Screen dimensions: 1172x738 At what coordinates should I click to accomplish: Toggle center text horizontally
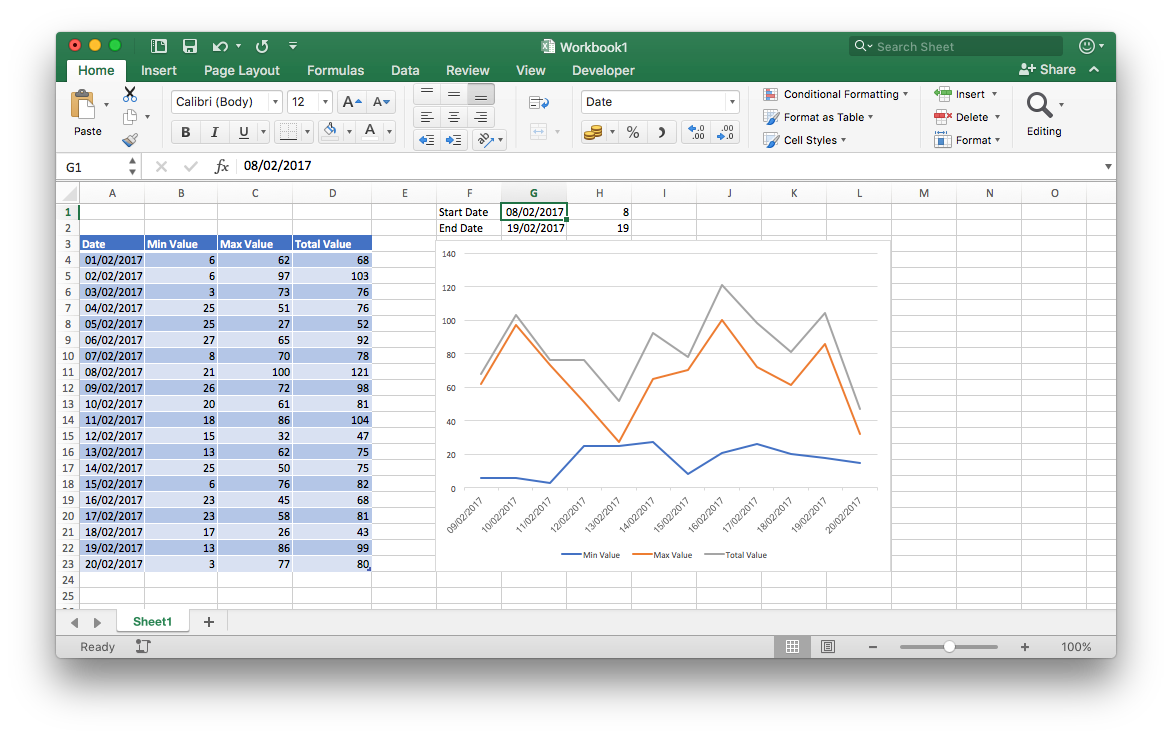click(x=454, y=117)
